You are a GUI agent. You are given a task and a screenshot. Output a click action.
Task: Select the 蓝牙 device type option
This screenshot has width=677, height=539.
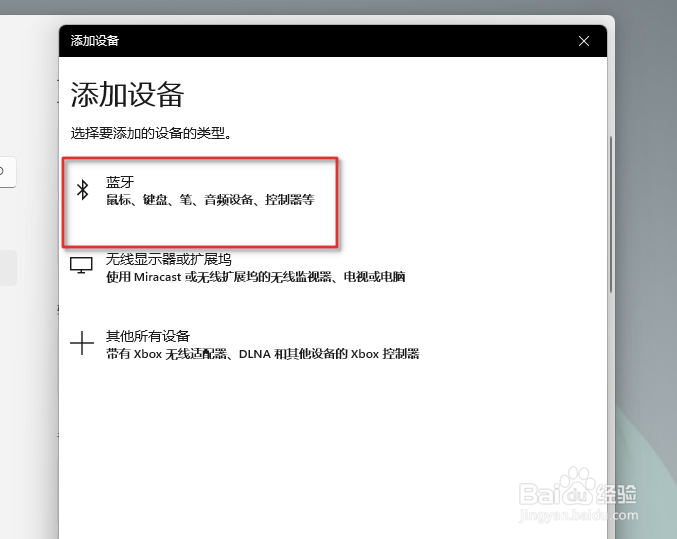tap(200, 202)
